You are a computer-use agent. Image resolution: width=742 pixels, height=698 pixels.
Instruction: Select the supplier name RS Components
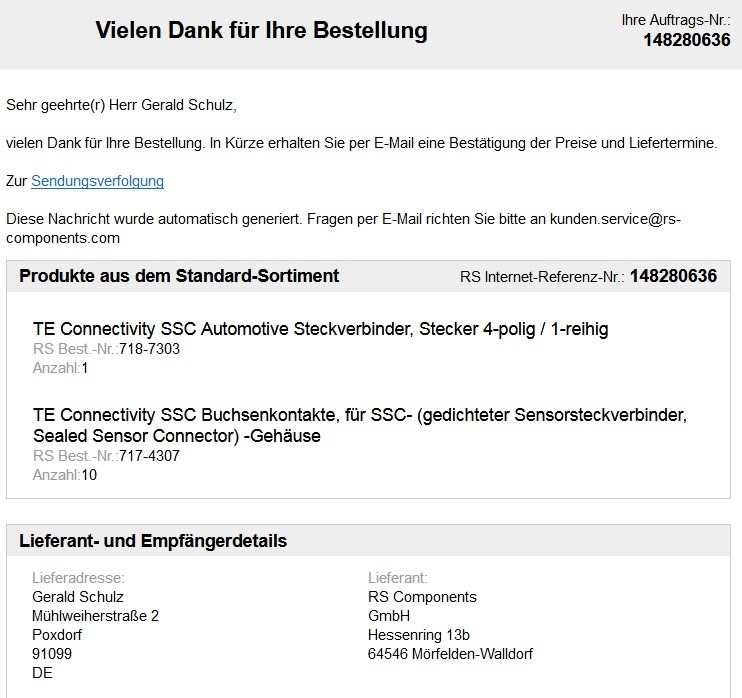click(422, 597)
